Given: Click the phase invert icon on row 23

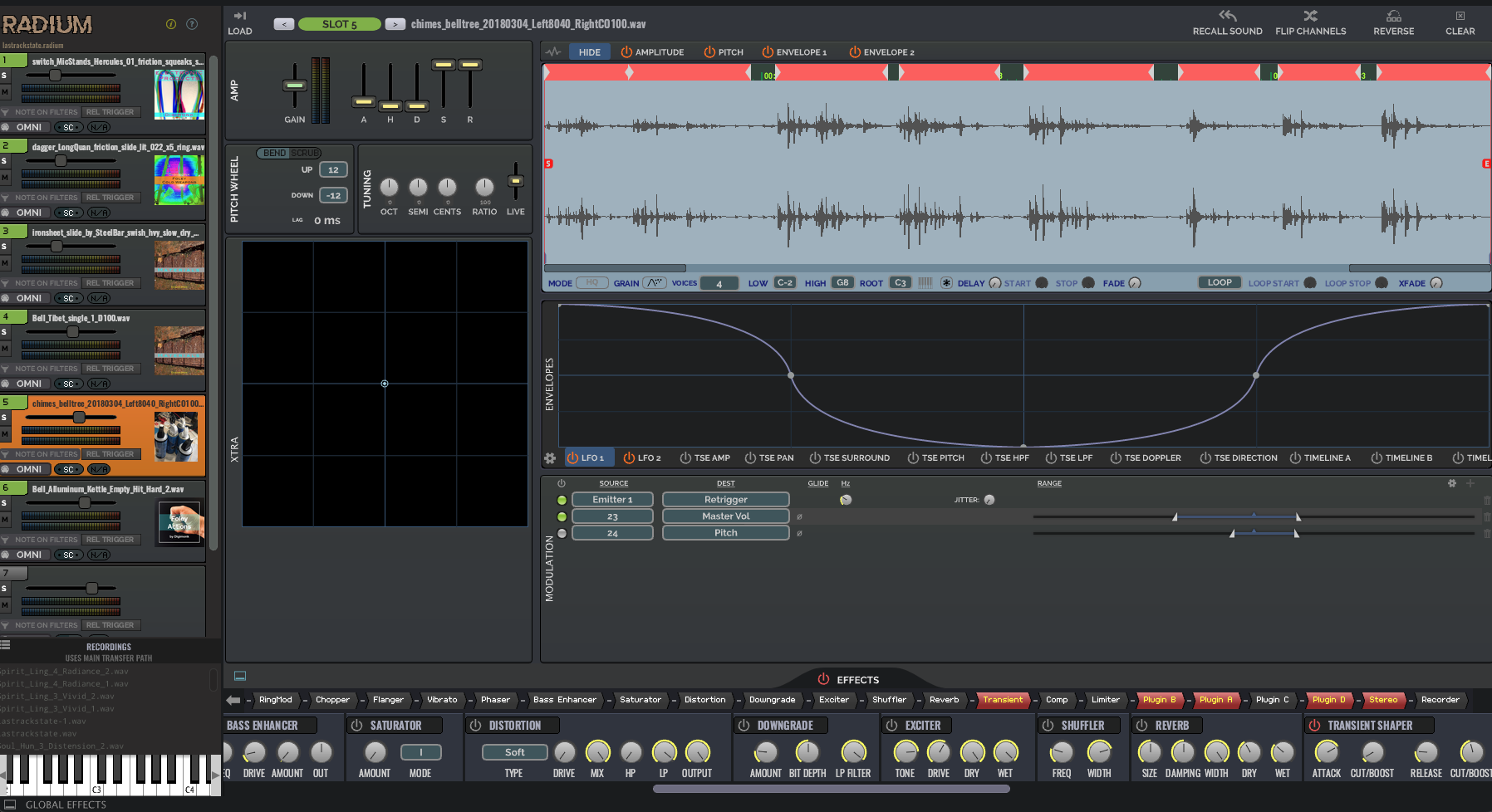Looking at the screenshot, I should [x=799, y=516].
